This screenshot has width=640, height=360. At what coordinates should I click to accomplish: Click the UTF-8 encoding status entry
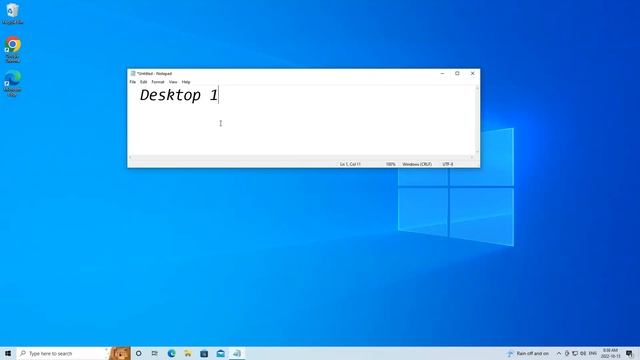(448, 164)
